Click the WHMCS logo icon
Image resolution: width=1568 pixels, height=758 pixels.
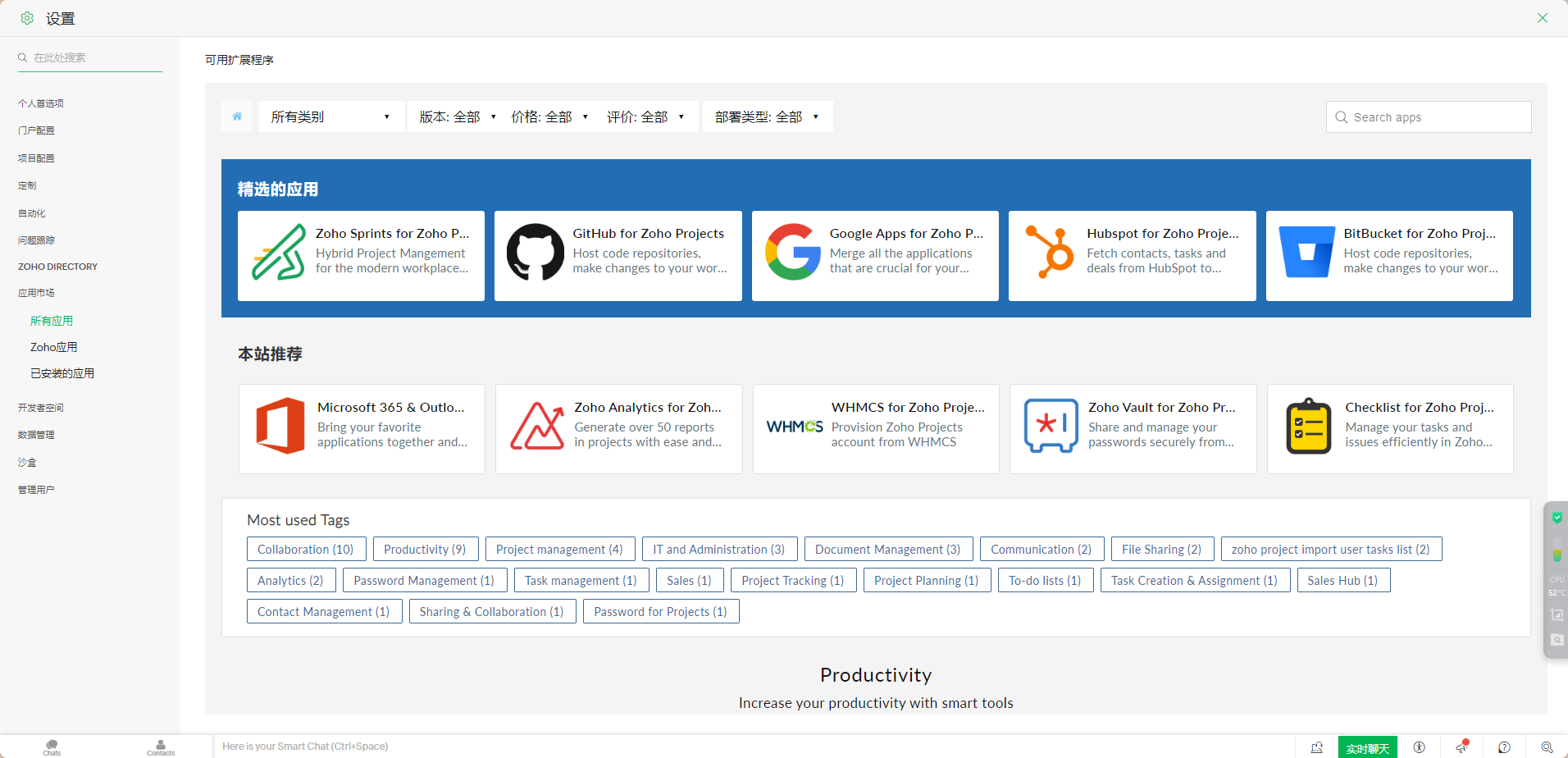coord(794,427)
